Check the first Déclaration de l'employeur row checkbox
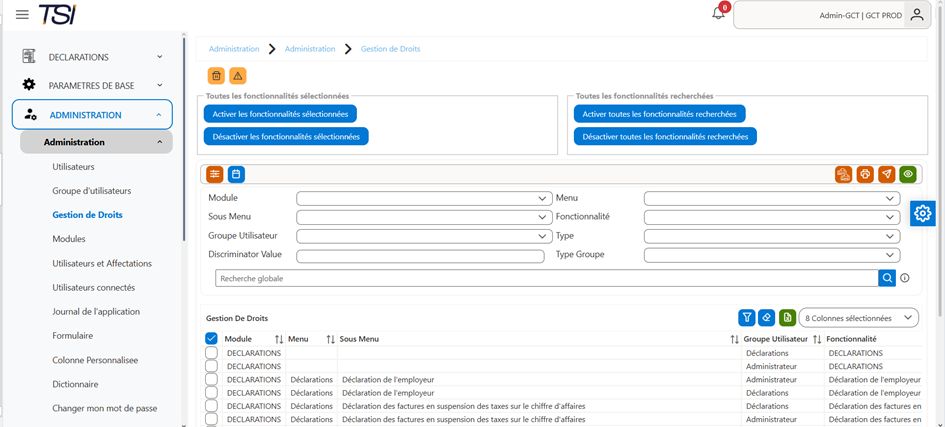 point(212,379)
